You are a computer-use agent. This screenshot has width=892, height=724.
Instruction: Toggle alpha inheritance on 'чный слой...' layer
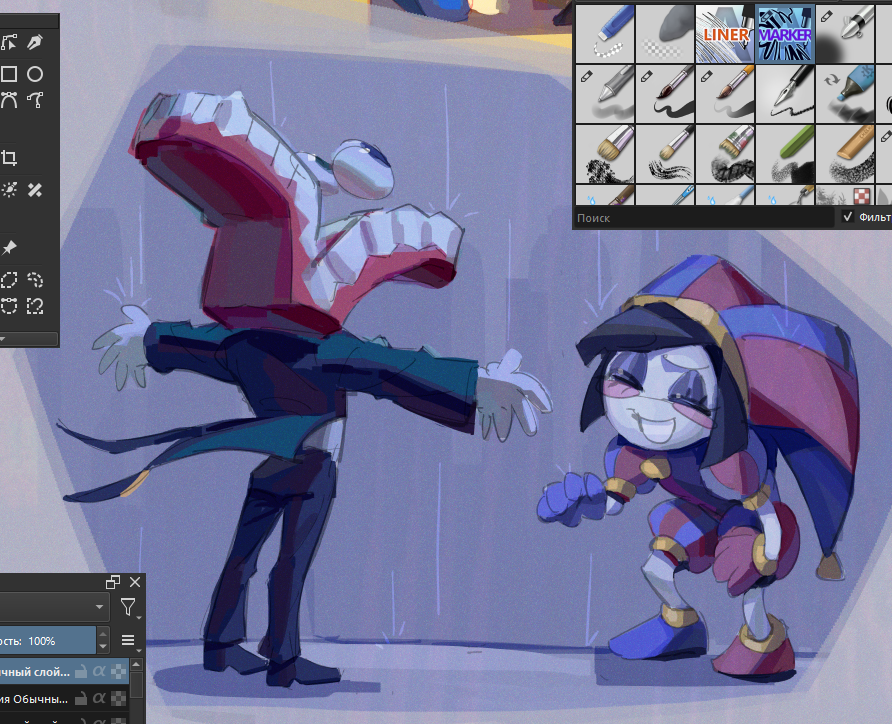click(x=99, y=672)
